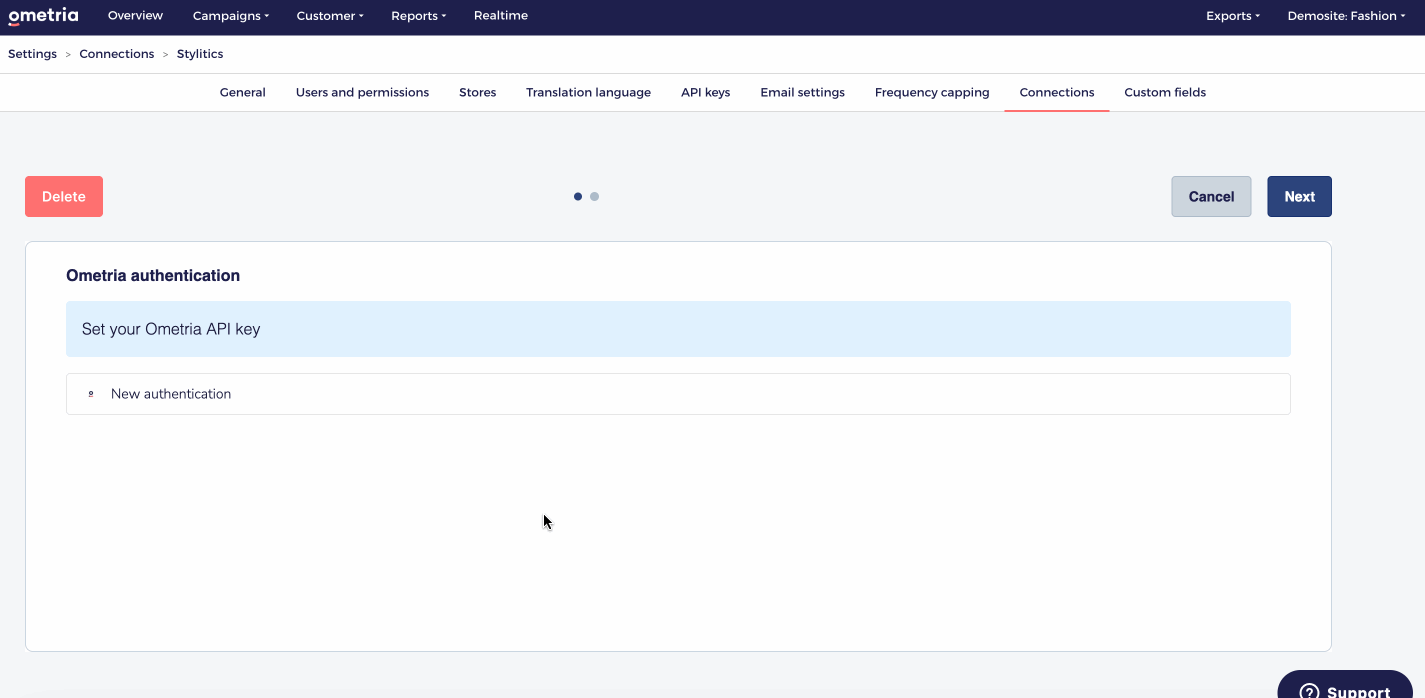Click the Next button

[x=1299, y=197]
